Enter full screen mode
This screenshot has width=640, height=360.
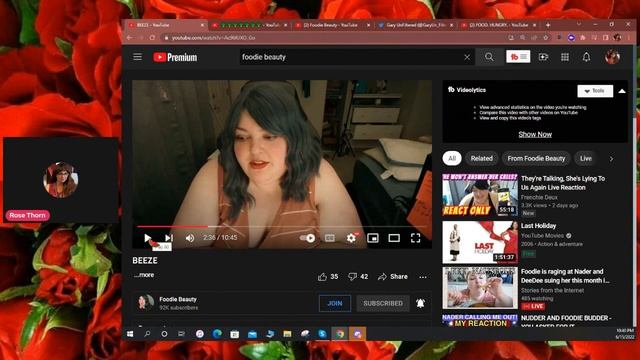(x=416, y=238)
